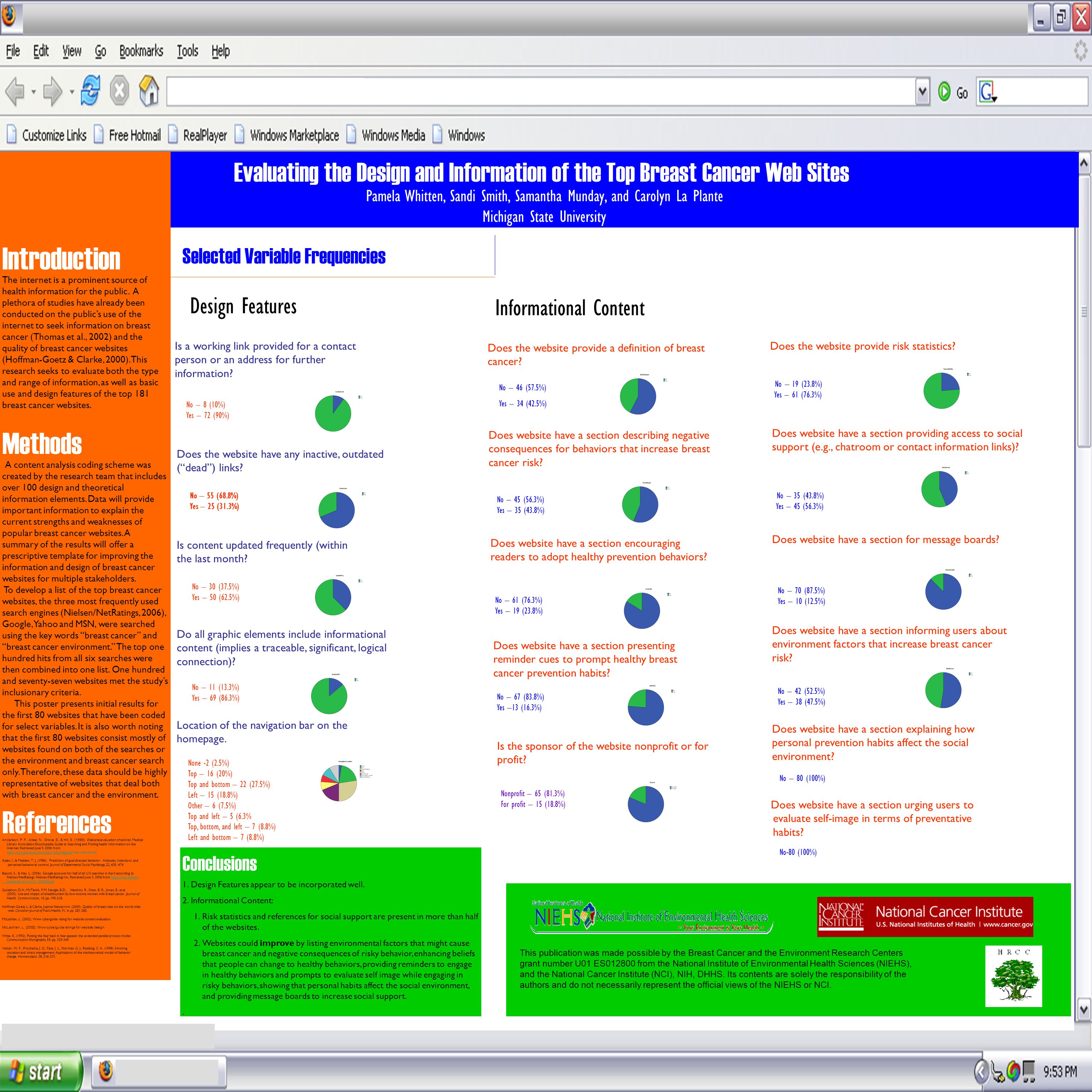Open the View menu

[72, 51]
